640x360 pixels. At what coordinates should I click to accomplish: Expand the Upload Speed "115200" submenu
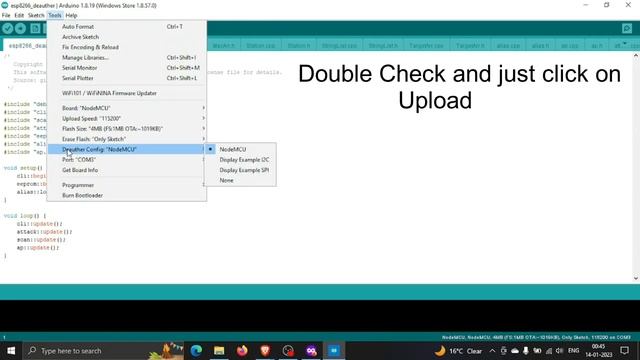(x=127, y=118)
